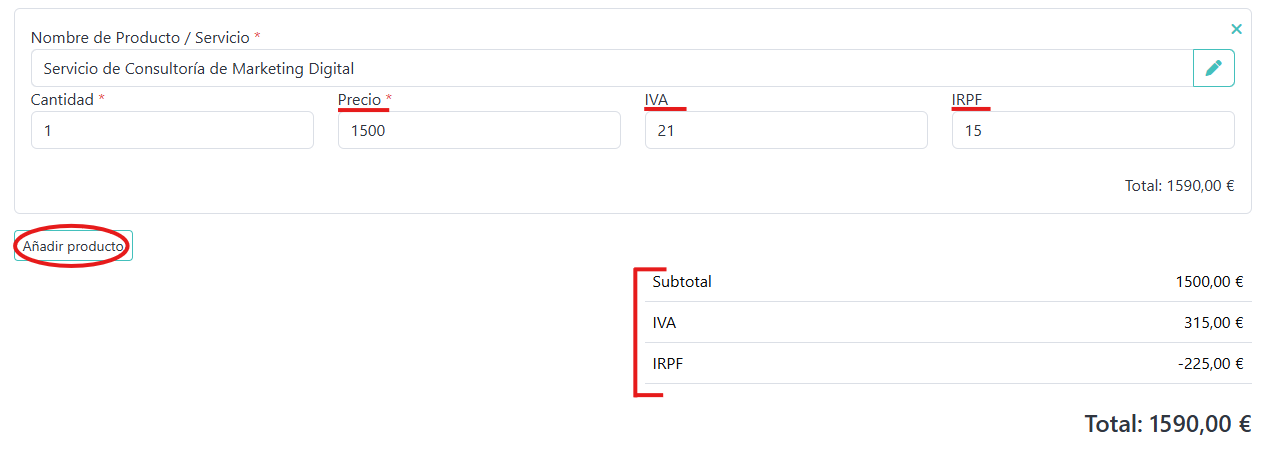Focus the Nombre de Producto / Servicio field
This screenshot has width=1265, height=455.
tap(611, 68)
